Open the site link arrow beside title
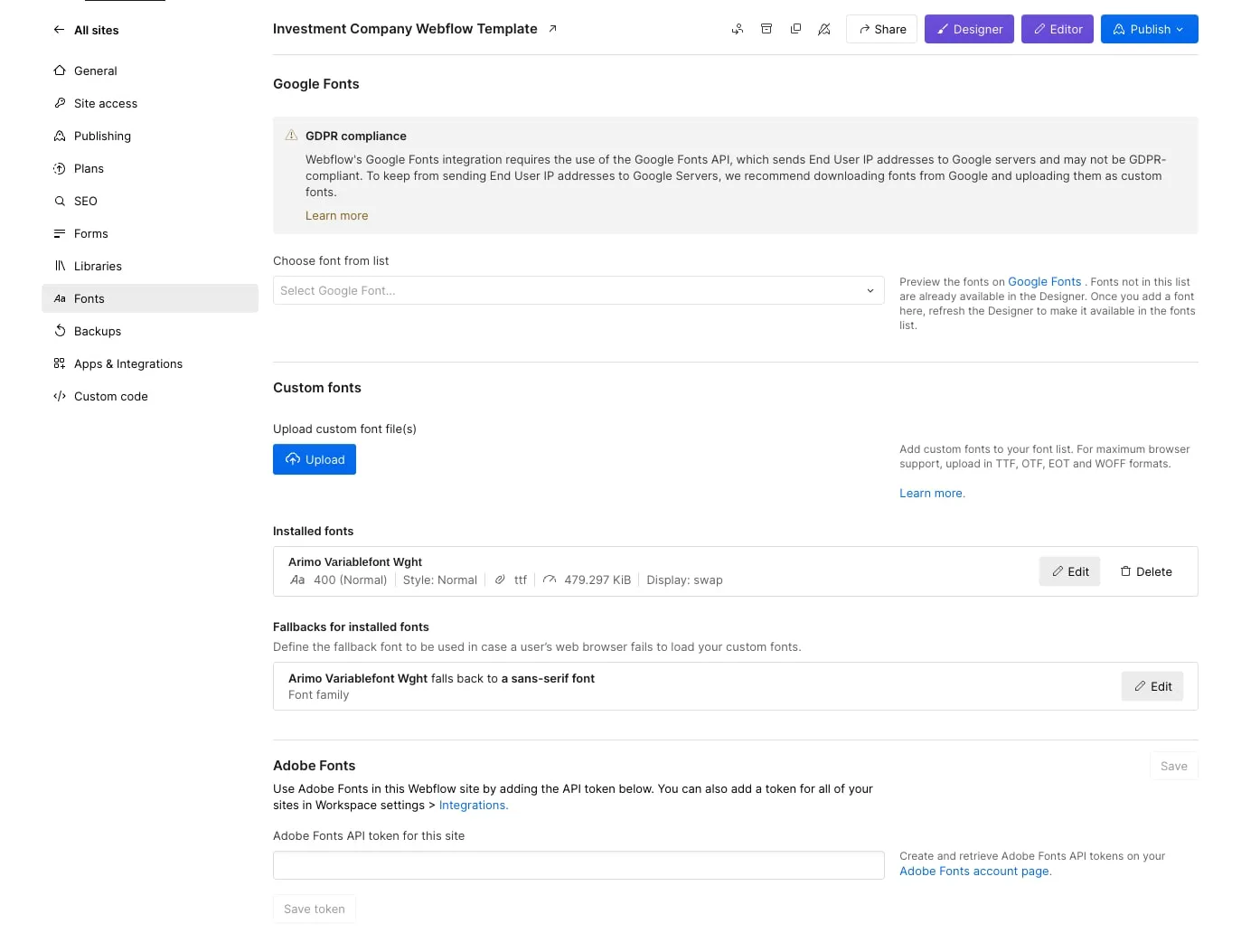1260x952 pixels. click(552, 29)
